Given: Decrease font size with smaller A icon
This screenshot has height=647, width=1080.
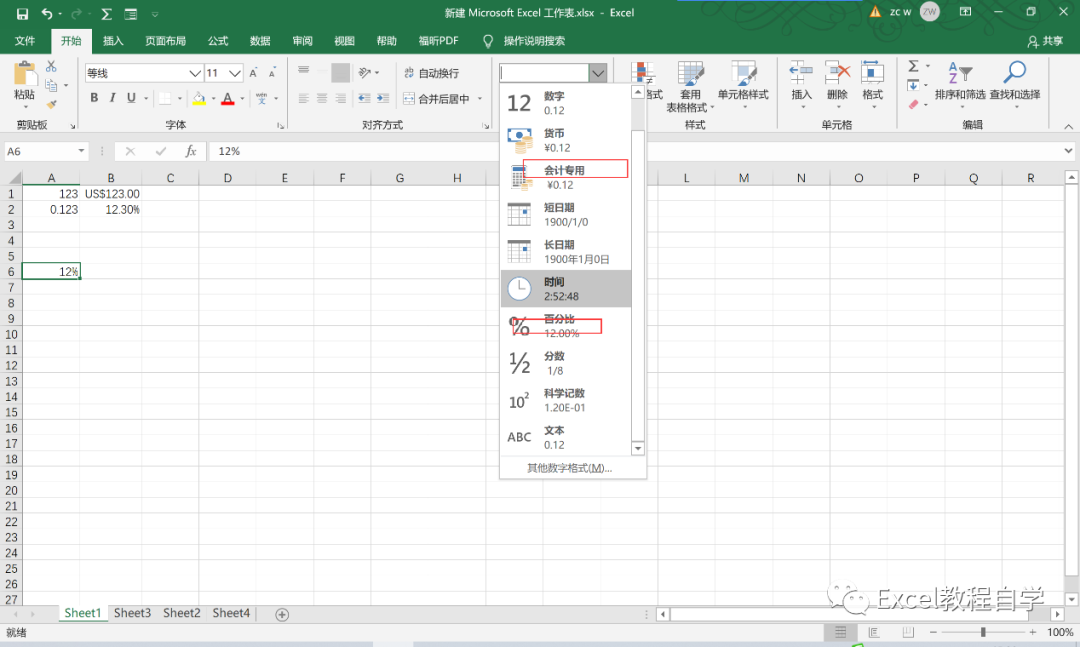Looking at the screenshot, I should point(272,73).
